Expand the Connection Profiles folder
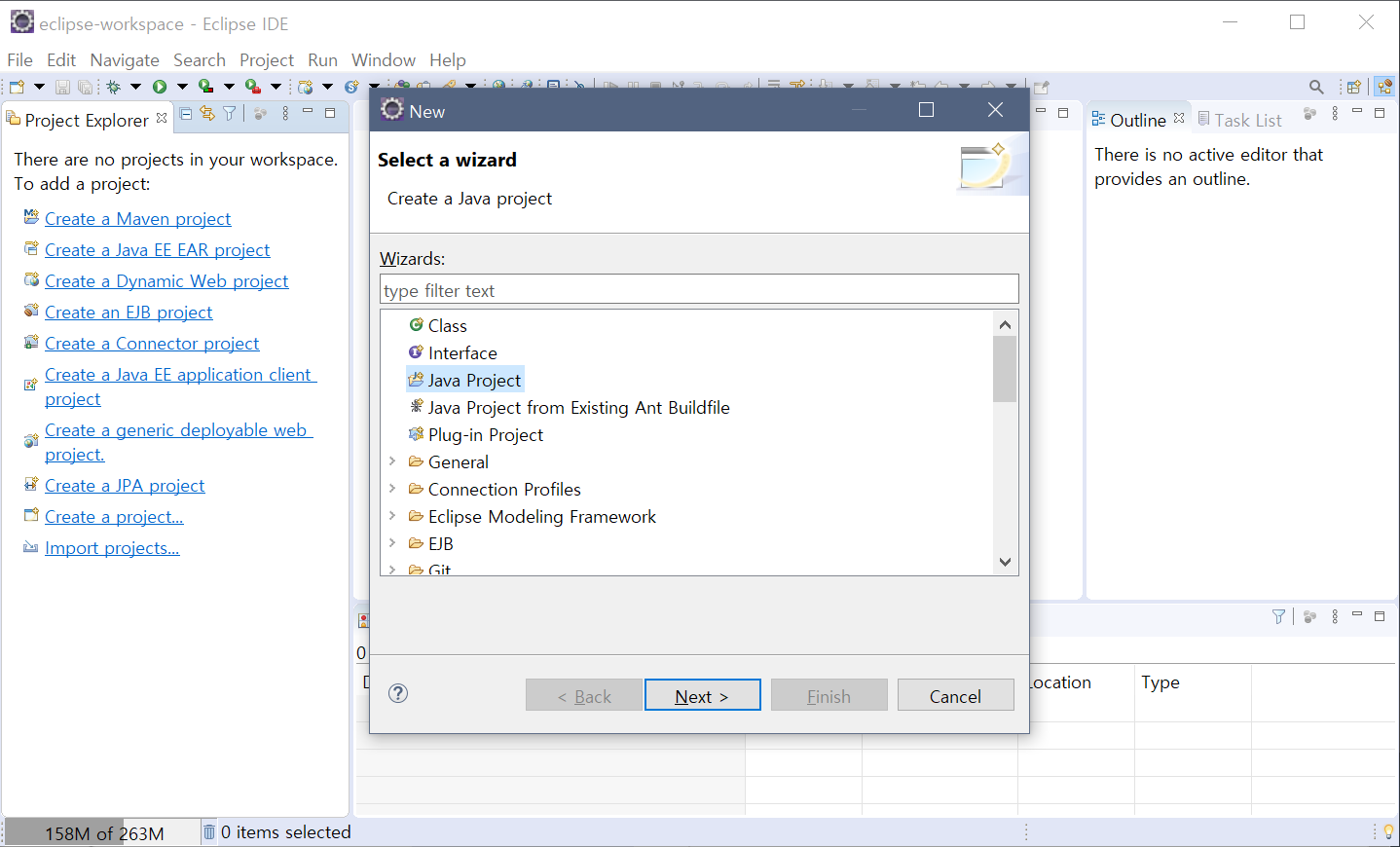The height and width of the screenshot is (847, 1400). coord(392,489)
